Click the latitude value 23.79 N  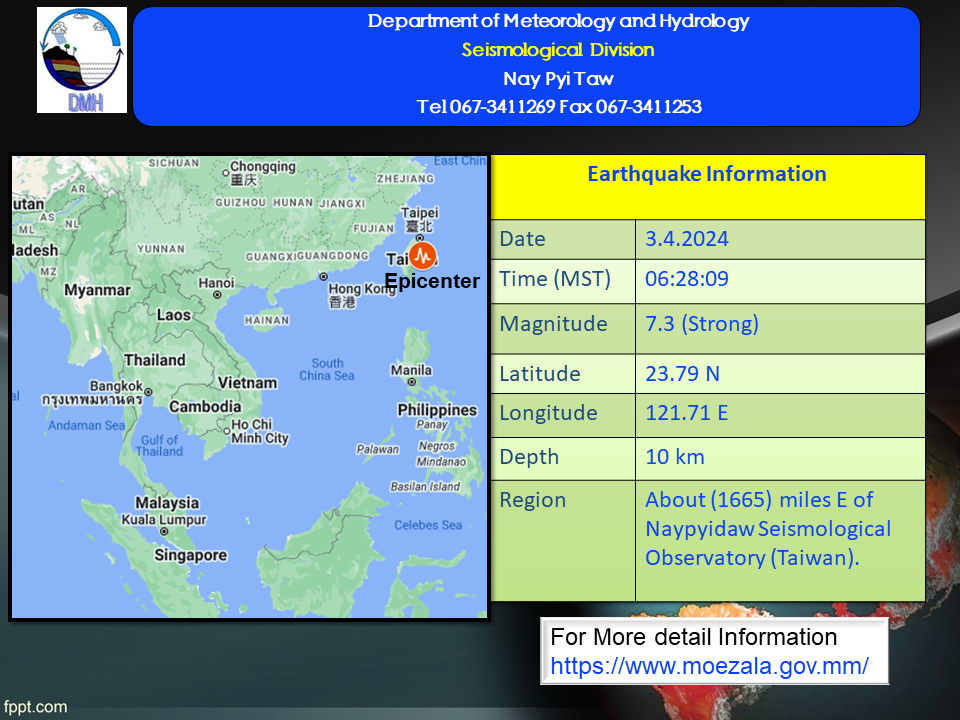(x=683, y=373)
